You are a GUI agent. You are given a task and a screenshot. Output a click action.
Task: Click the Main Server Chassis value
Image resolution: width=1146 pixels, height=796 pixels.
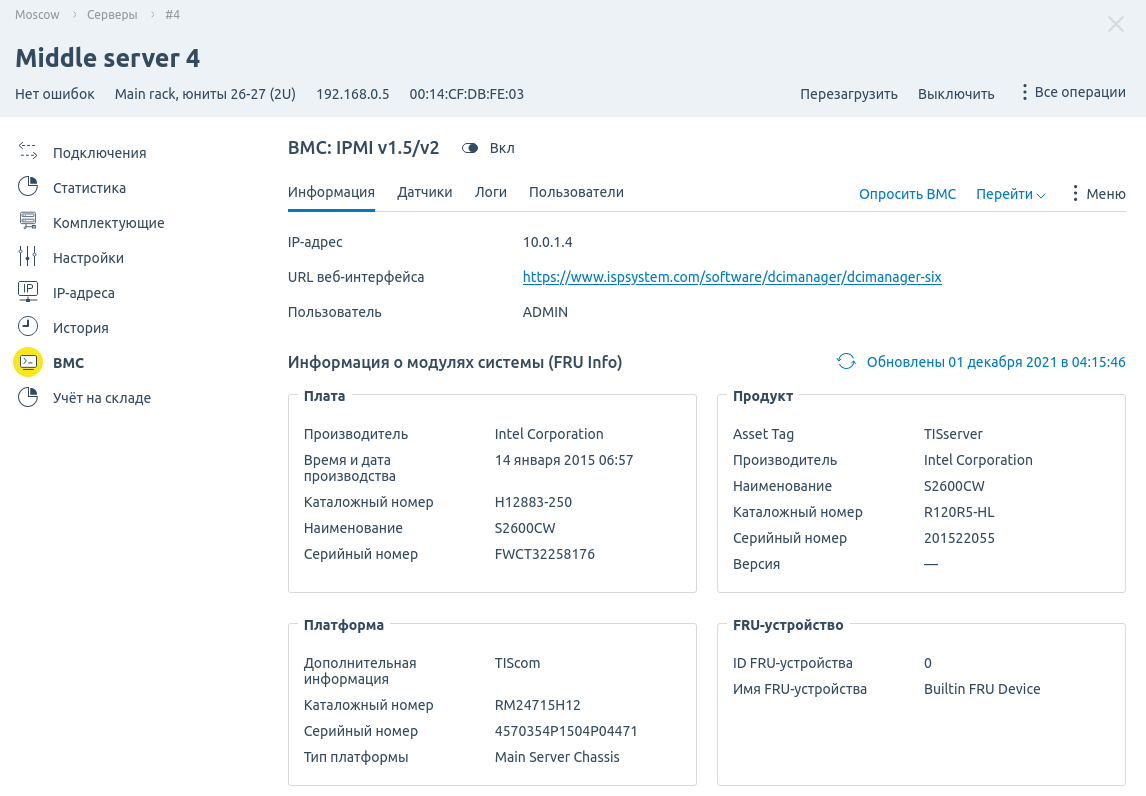557,757
